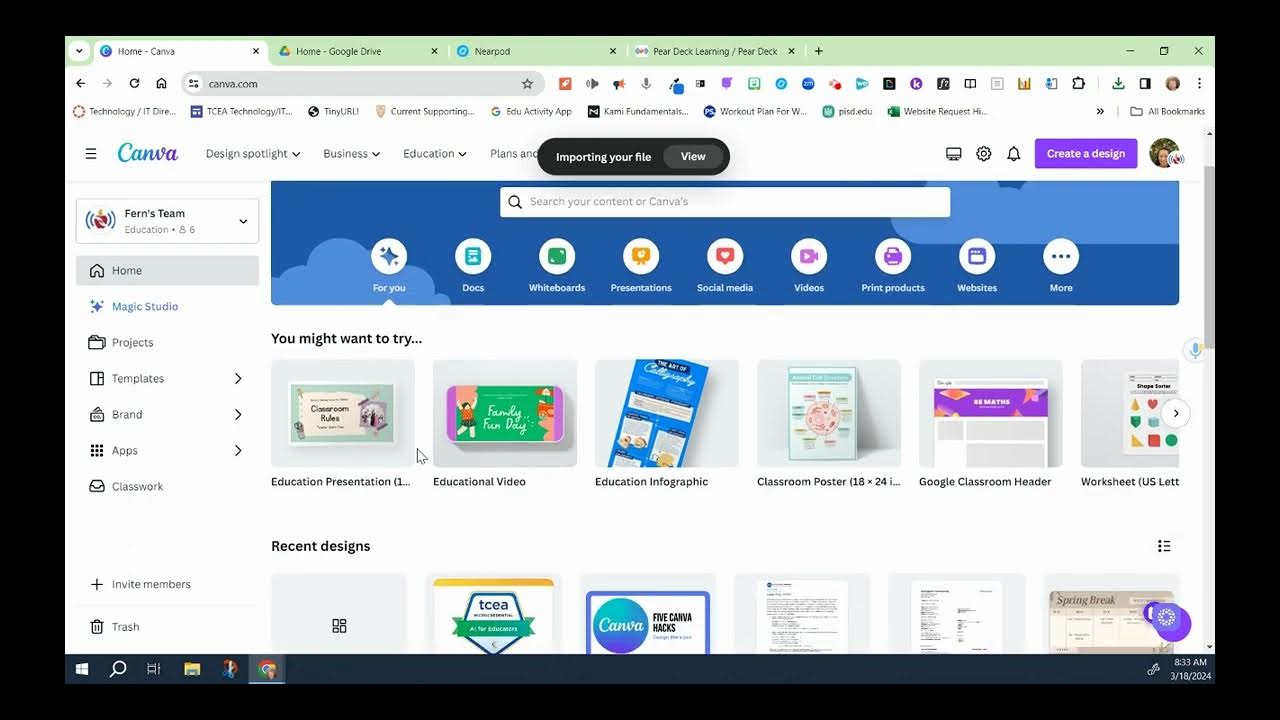
Task: Switch to the Nearpod tab
Action: (536, 51)
